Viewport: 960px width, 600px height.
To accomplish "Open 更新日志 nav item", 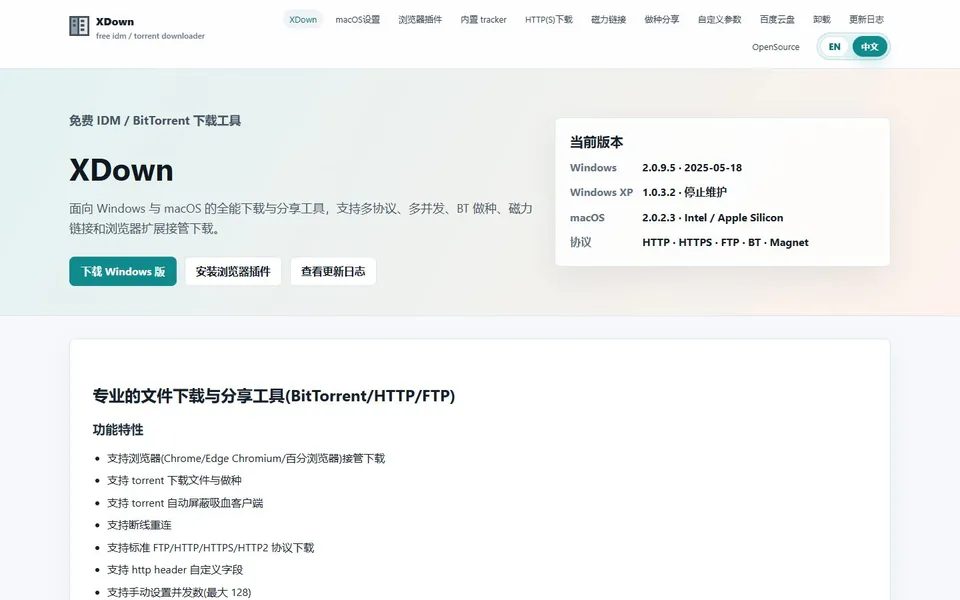I will [866, 20].
